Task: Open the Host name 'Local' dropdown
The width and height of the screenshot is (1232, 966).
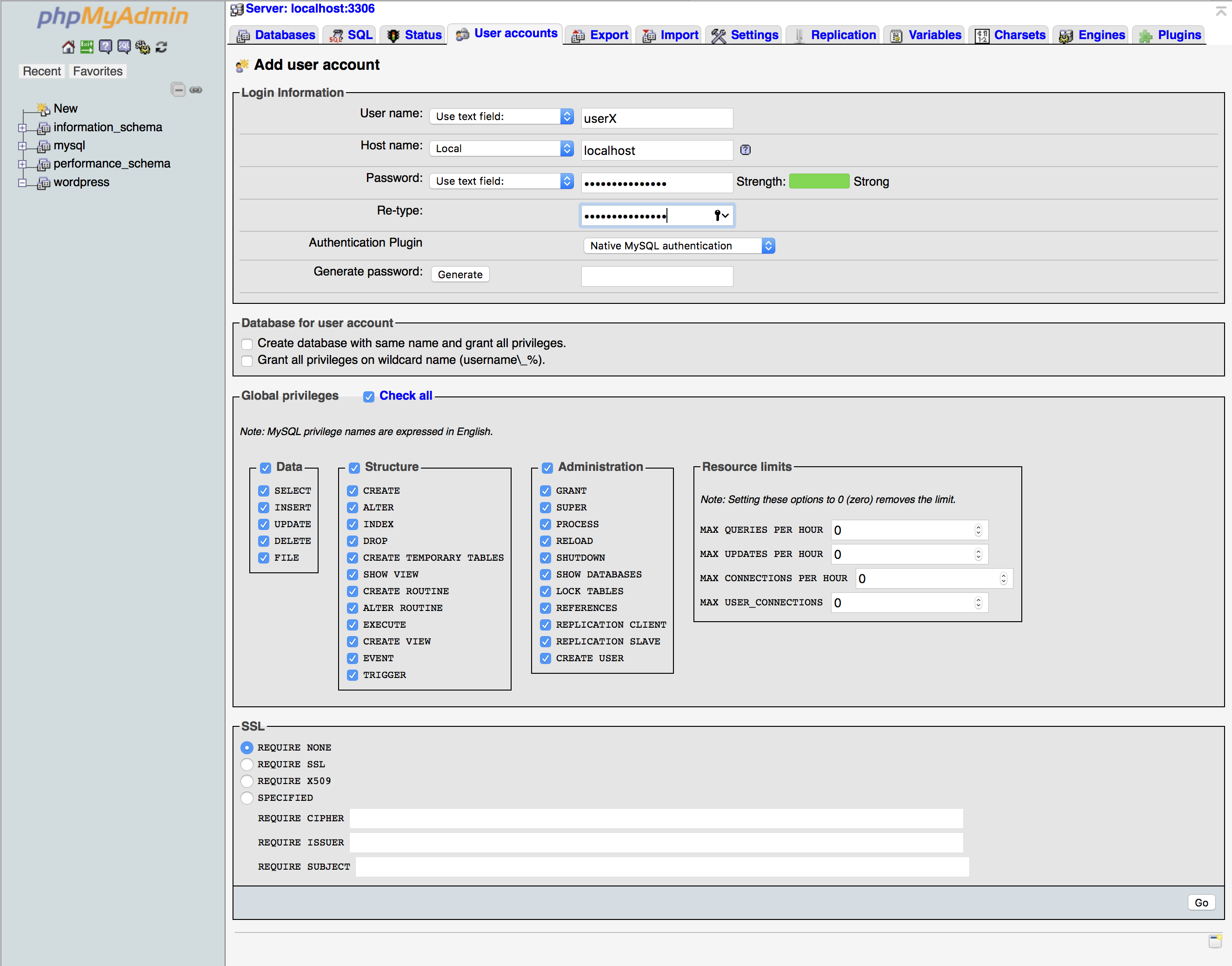Action: tap(502, 149)
